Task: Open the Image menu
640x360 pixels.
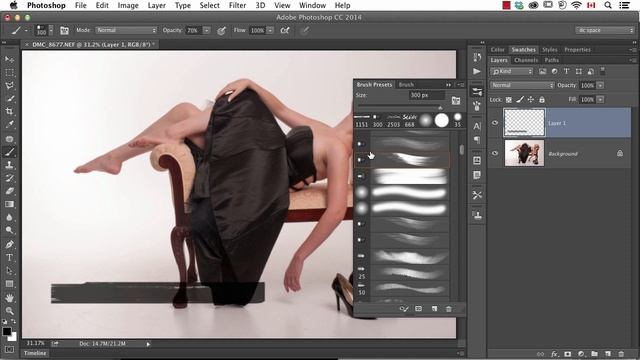Action: pyautogui.click(x=128, y=5)
